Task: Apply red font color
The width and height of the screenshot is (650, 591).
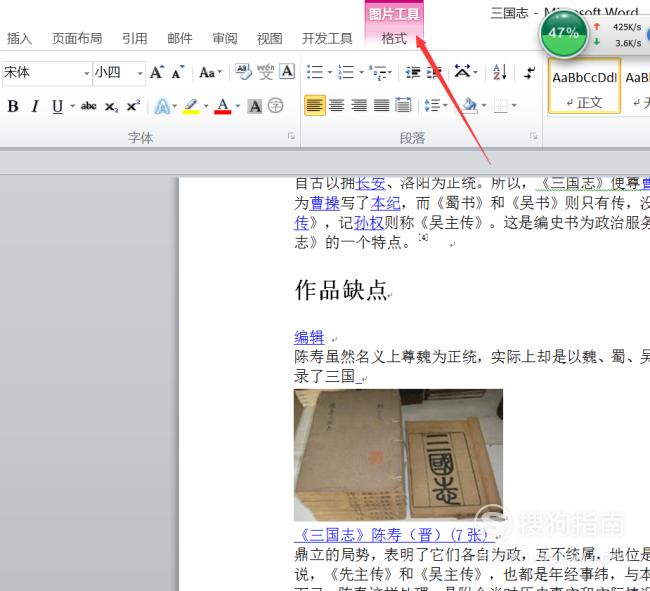Action: pyautogui.click(x=223, y=107)
